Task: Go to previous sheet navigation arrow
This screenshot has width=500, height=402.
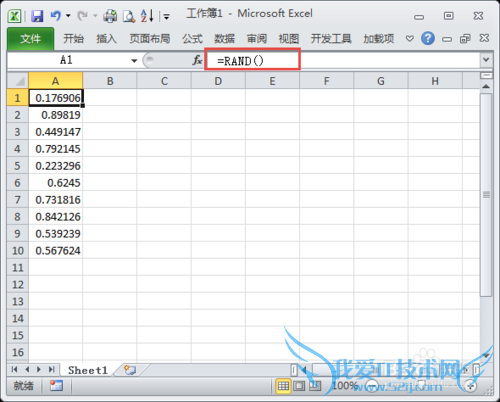Action: click(x=27, y=369)
